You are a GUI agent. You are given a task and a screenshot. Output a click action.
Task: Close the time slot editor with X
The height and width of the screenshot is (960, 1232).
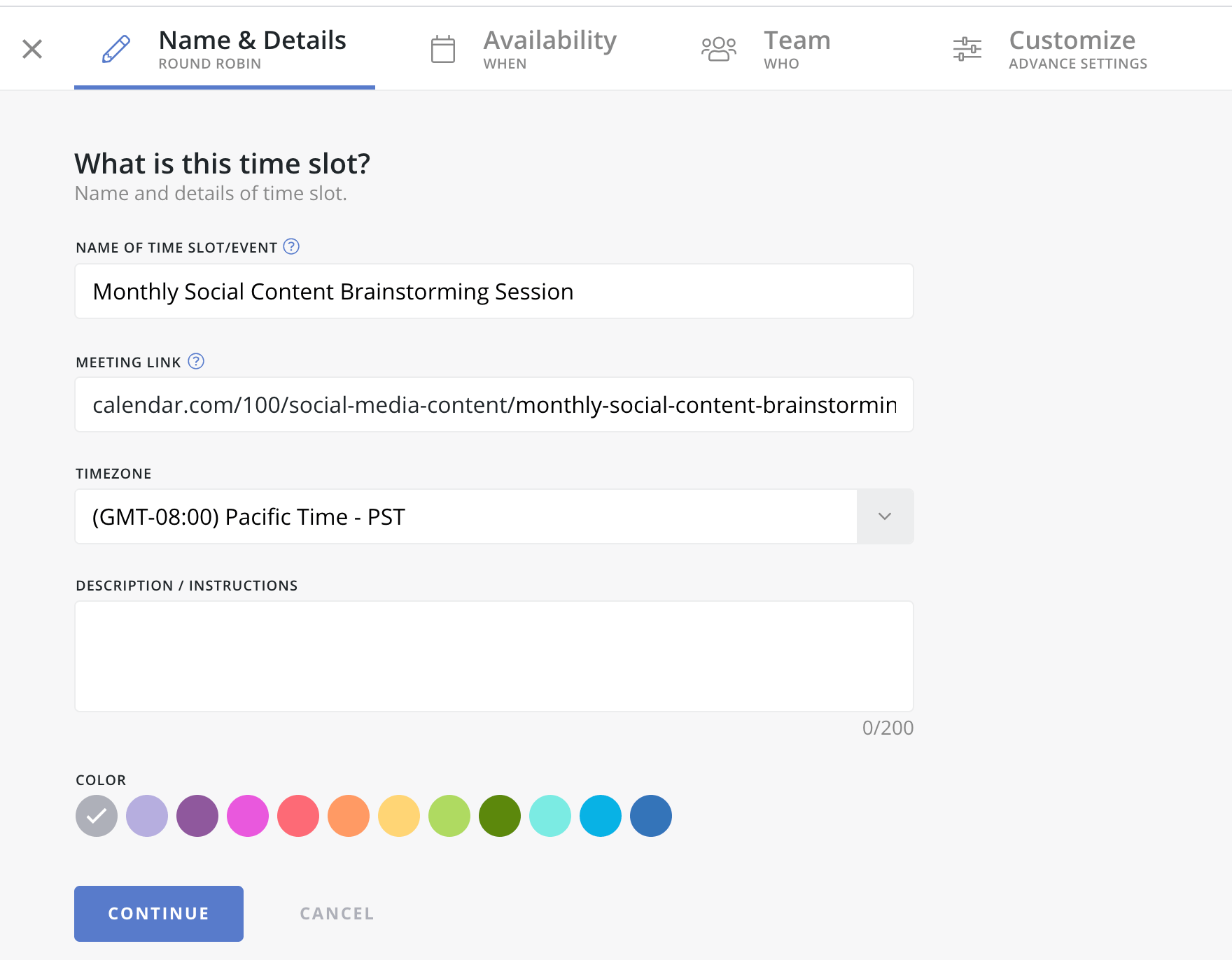tap(32, 49)
